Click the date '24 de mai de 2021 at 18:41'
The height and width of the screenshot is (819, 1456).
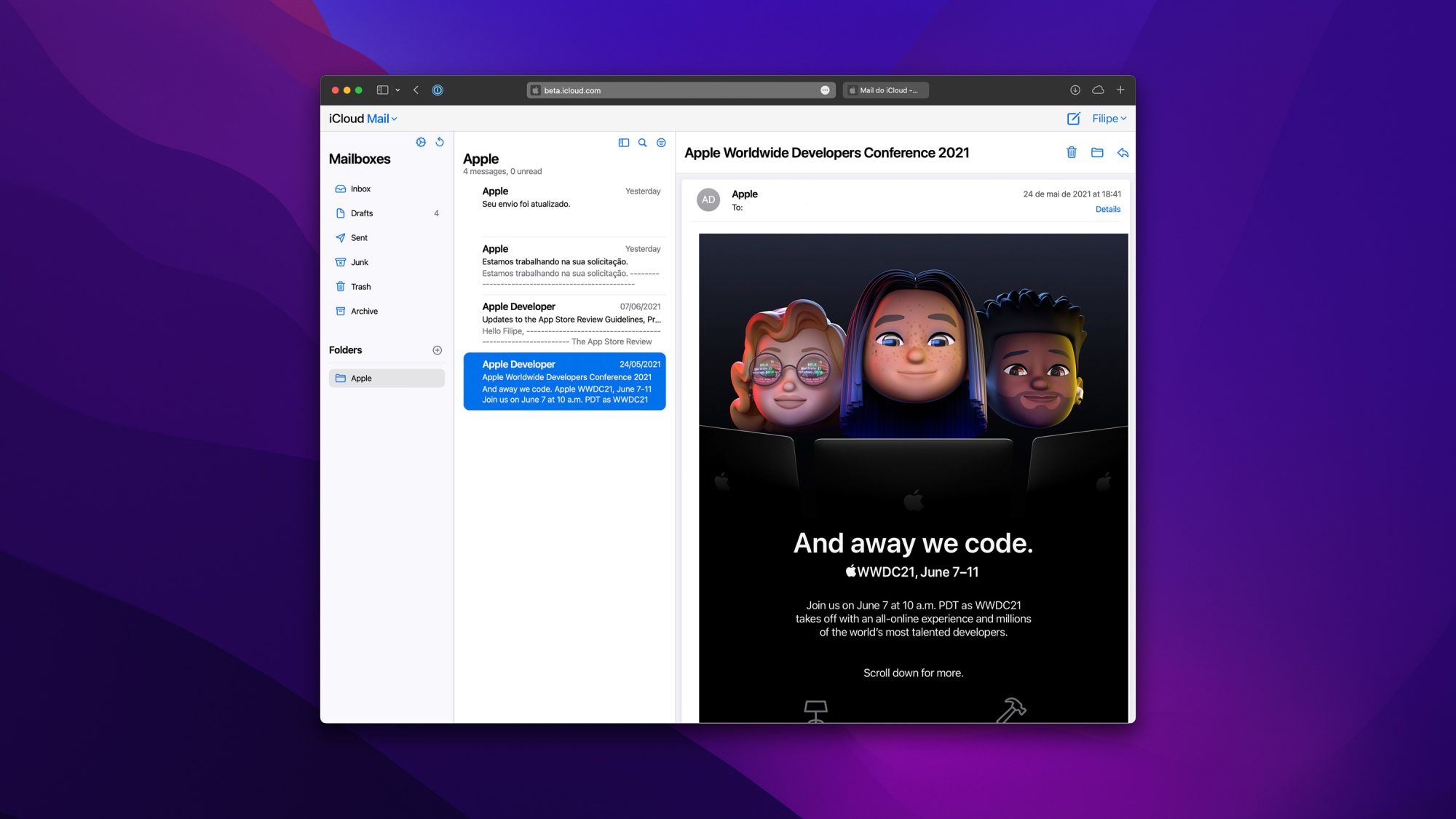[x=1072, y=194]
